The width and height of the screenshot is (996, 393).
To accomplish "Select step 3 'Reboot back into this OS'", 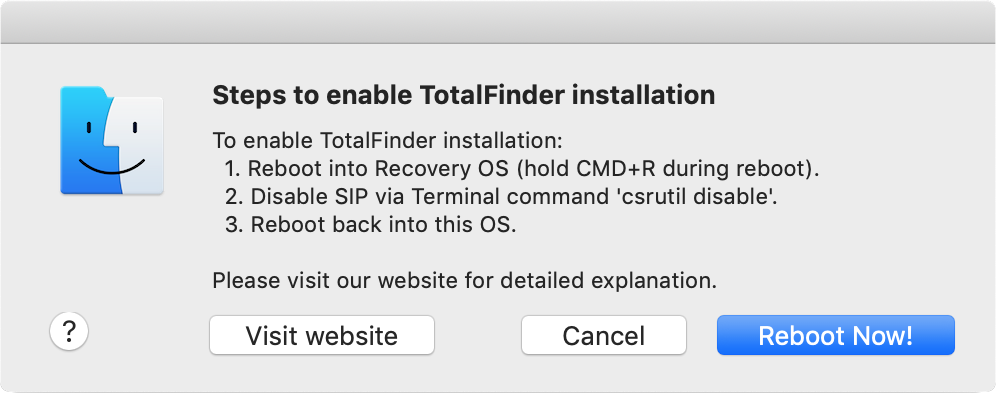I will point(371,225).
